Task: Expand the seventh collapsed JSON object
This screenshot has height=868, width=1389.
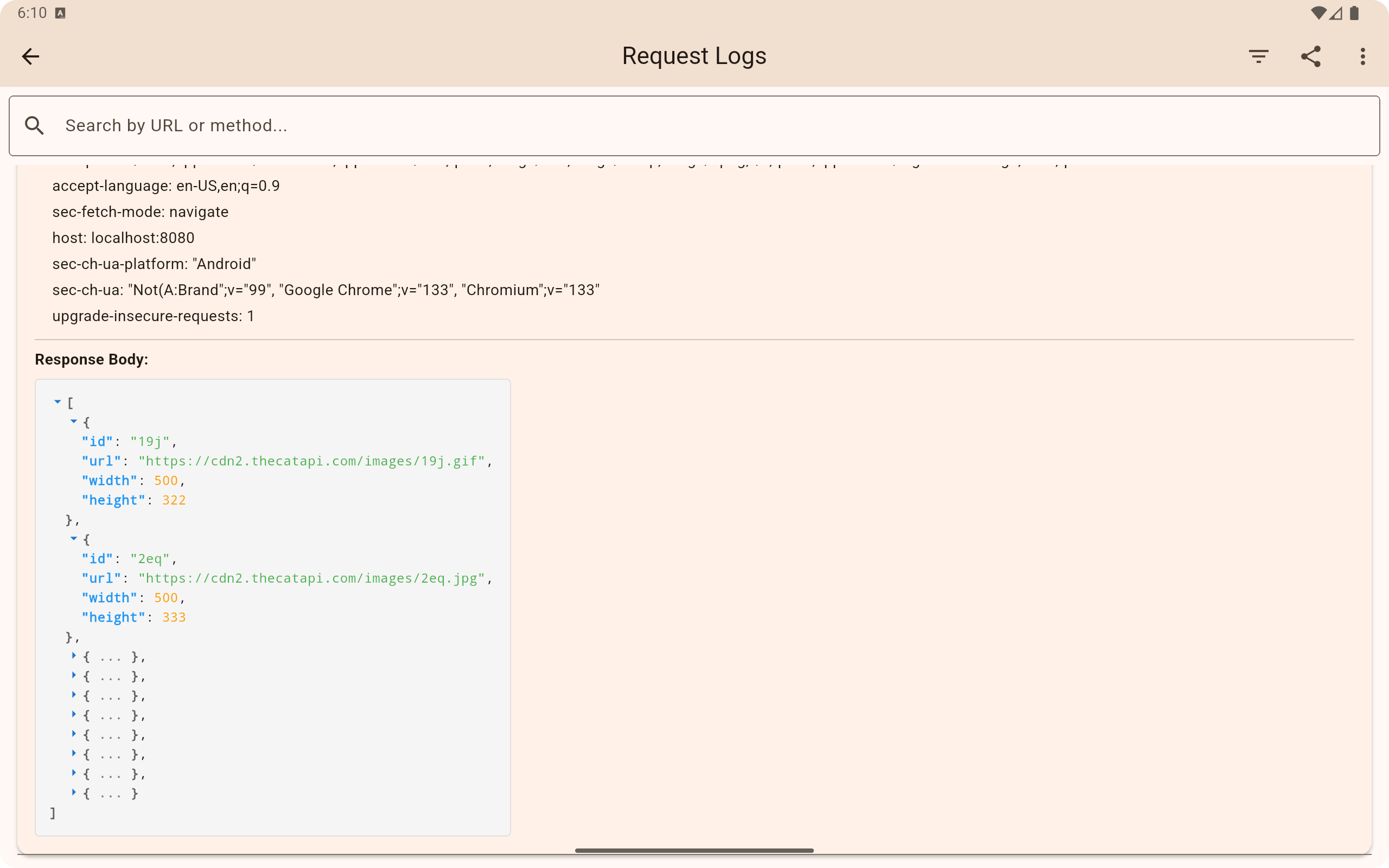Action: 73,773
